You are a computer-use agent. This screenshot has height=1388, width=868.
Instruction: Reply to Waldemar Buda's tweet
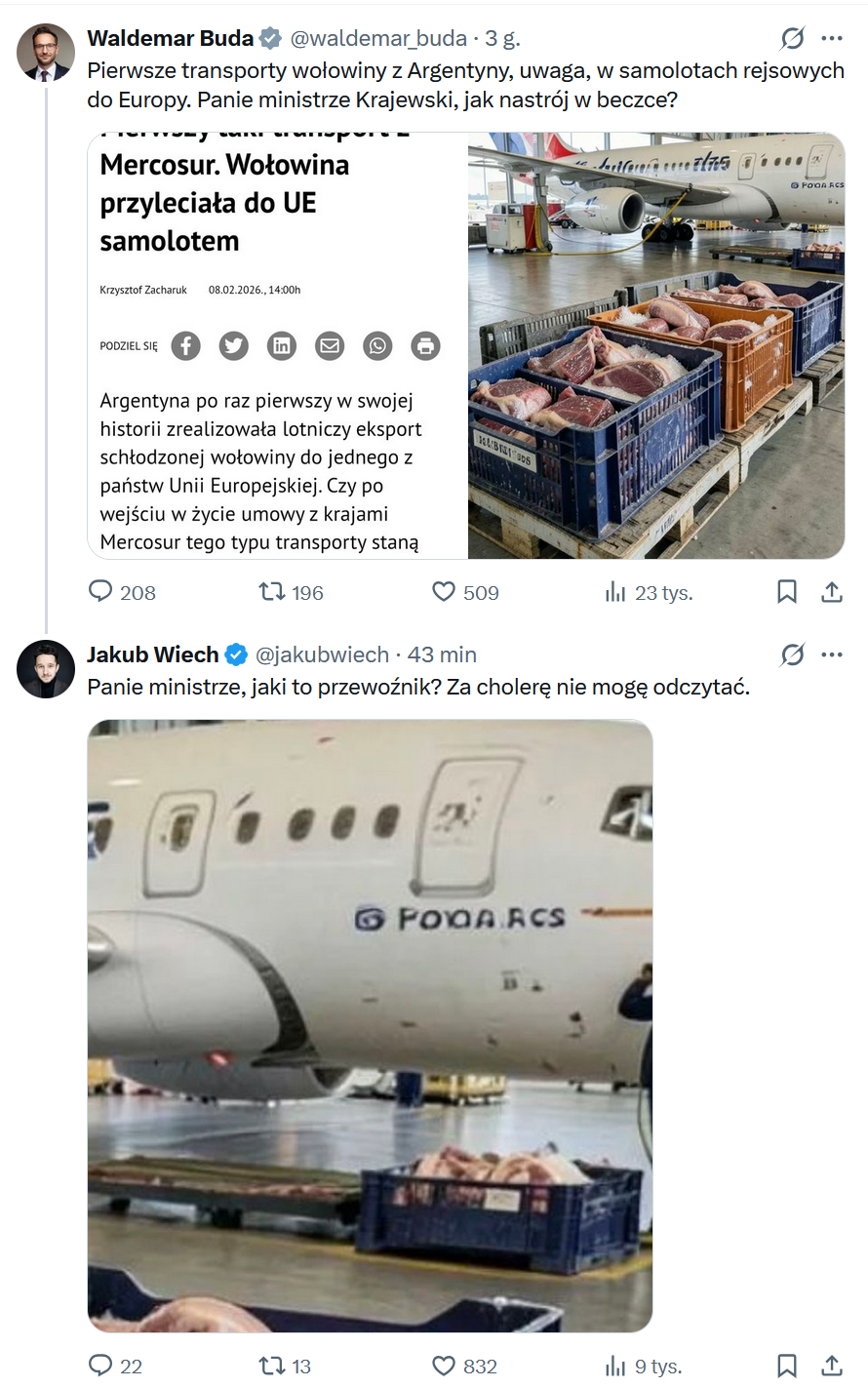click(101, 592)
